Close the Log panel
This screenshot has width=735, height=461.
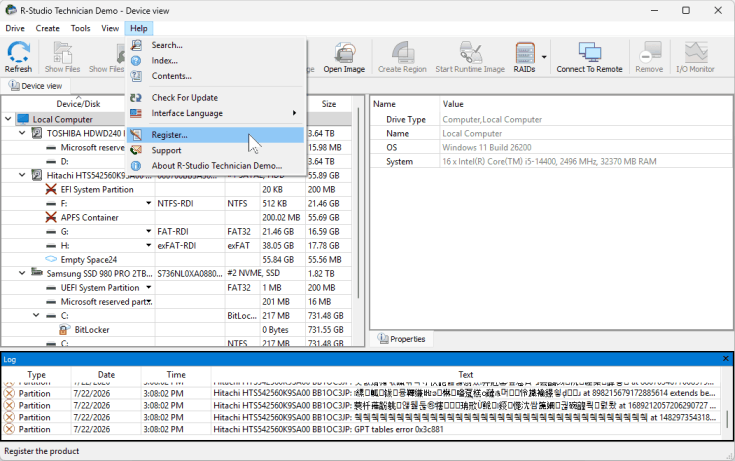pyautogui.click(x=726, y=359)
